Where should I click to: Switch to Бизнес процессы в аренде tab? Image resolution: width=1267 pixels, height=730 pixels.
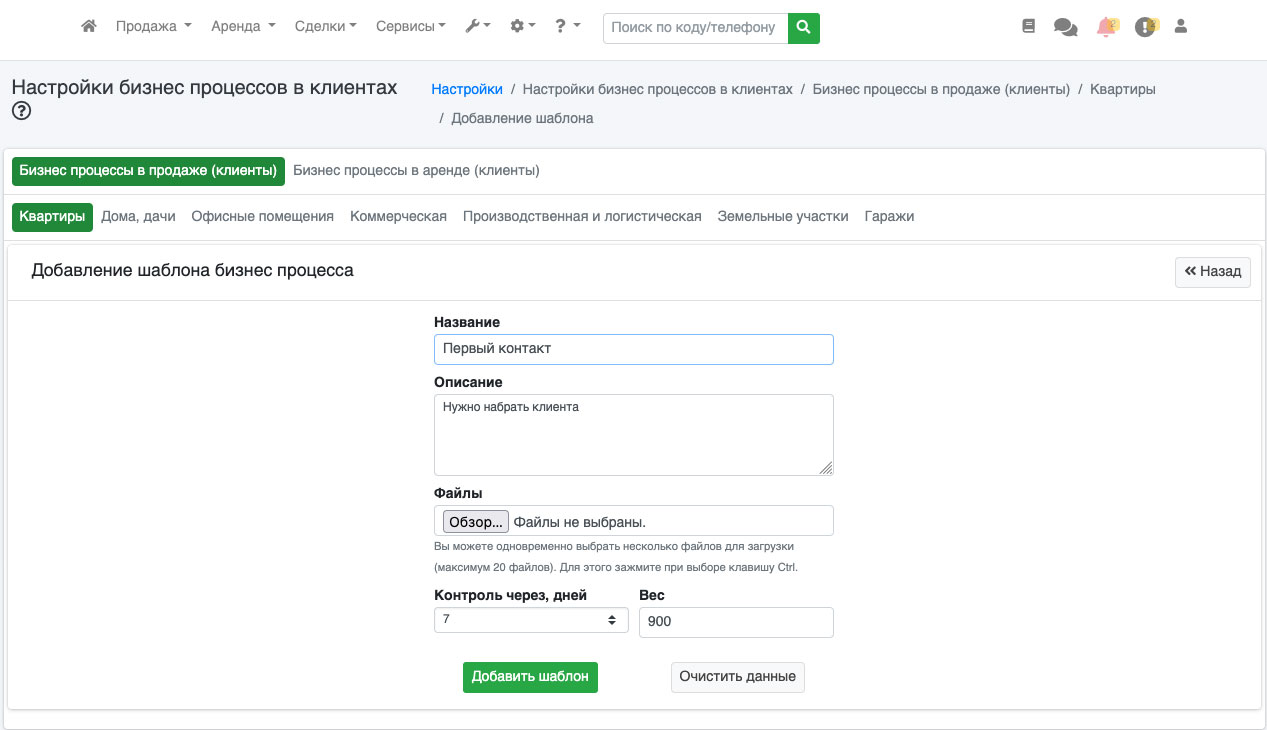416,171
